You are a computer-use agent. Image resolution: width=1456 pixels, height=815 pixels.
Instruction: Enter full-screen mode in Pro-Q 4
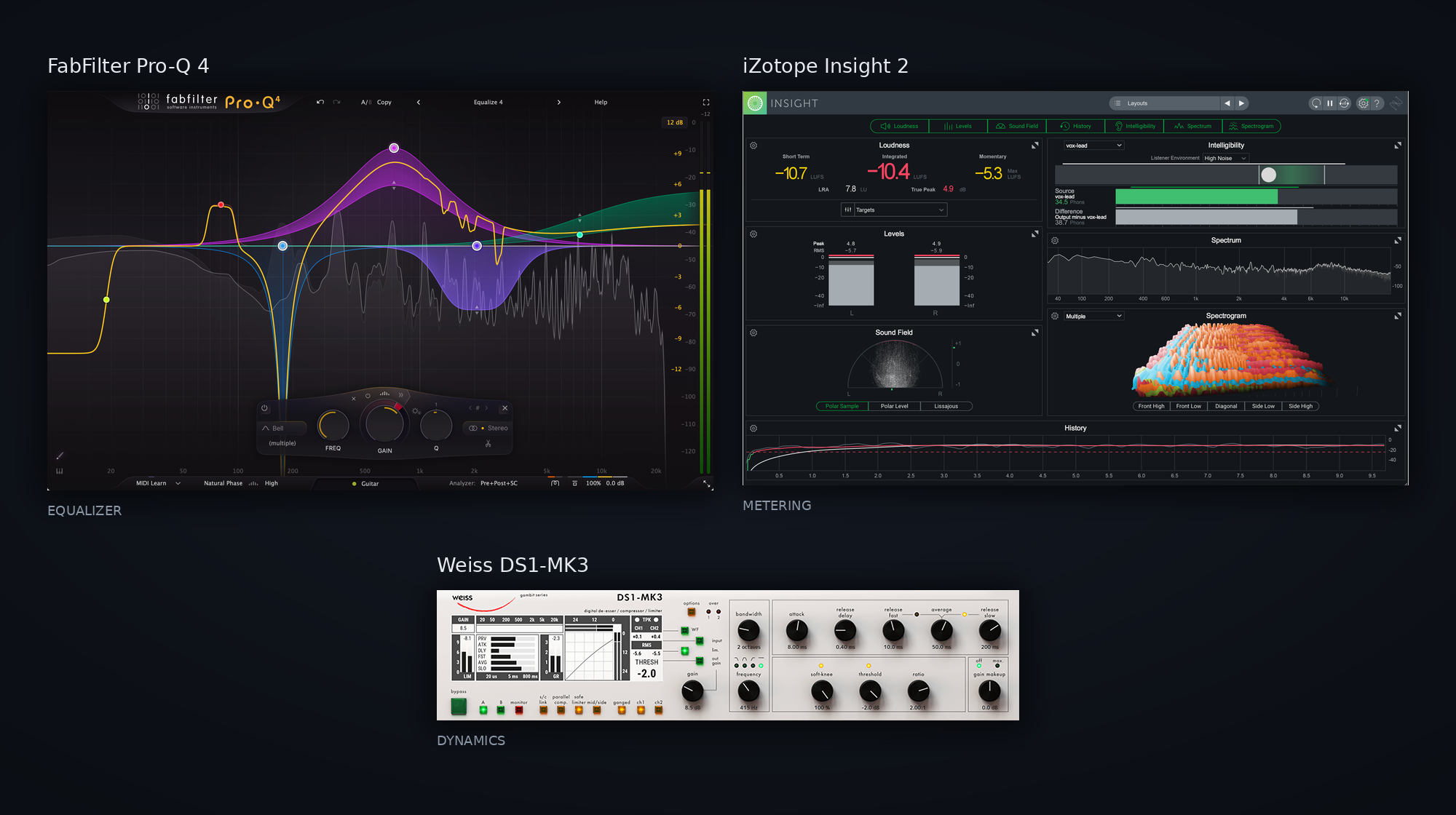[705, 102]
